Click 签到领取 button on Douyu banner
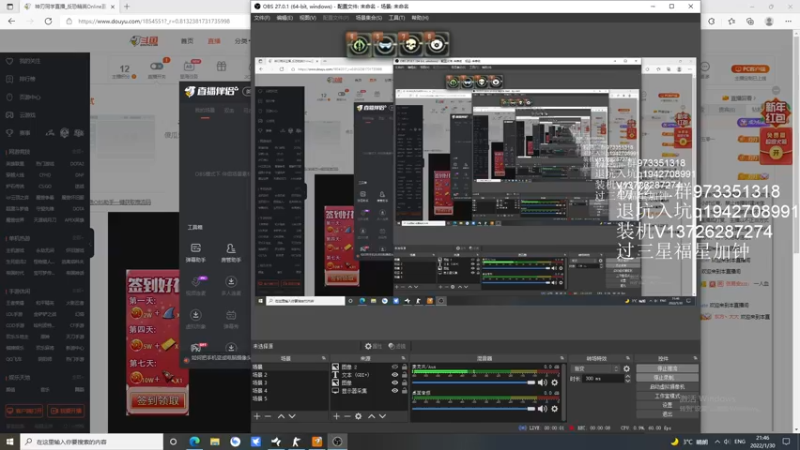800x450 pixels. 158,401
